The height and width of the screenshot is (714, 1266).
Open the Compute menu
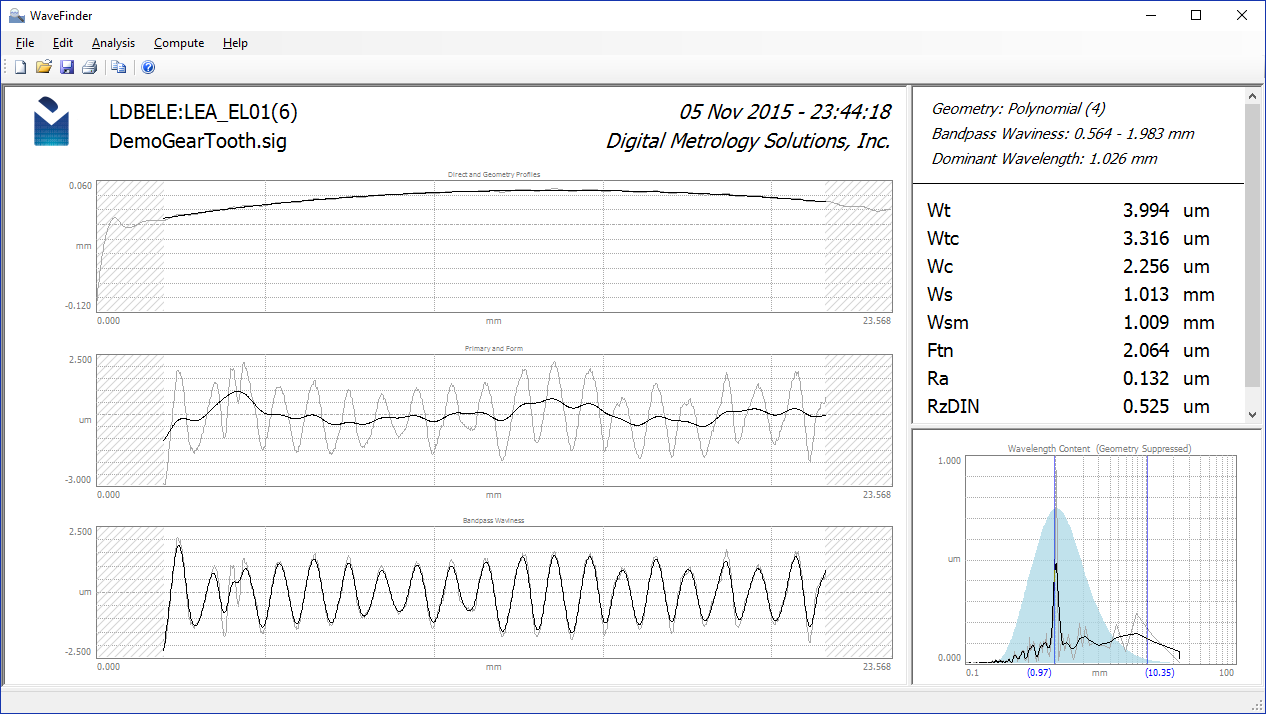point(179,43)
